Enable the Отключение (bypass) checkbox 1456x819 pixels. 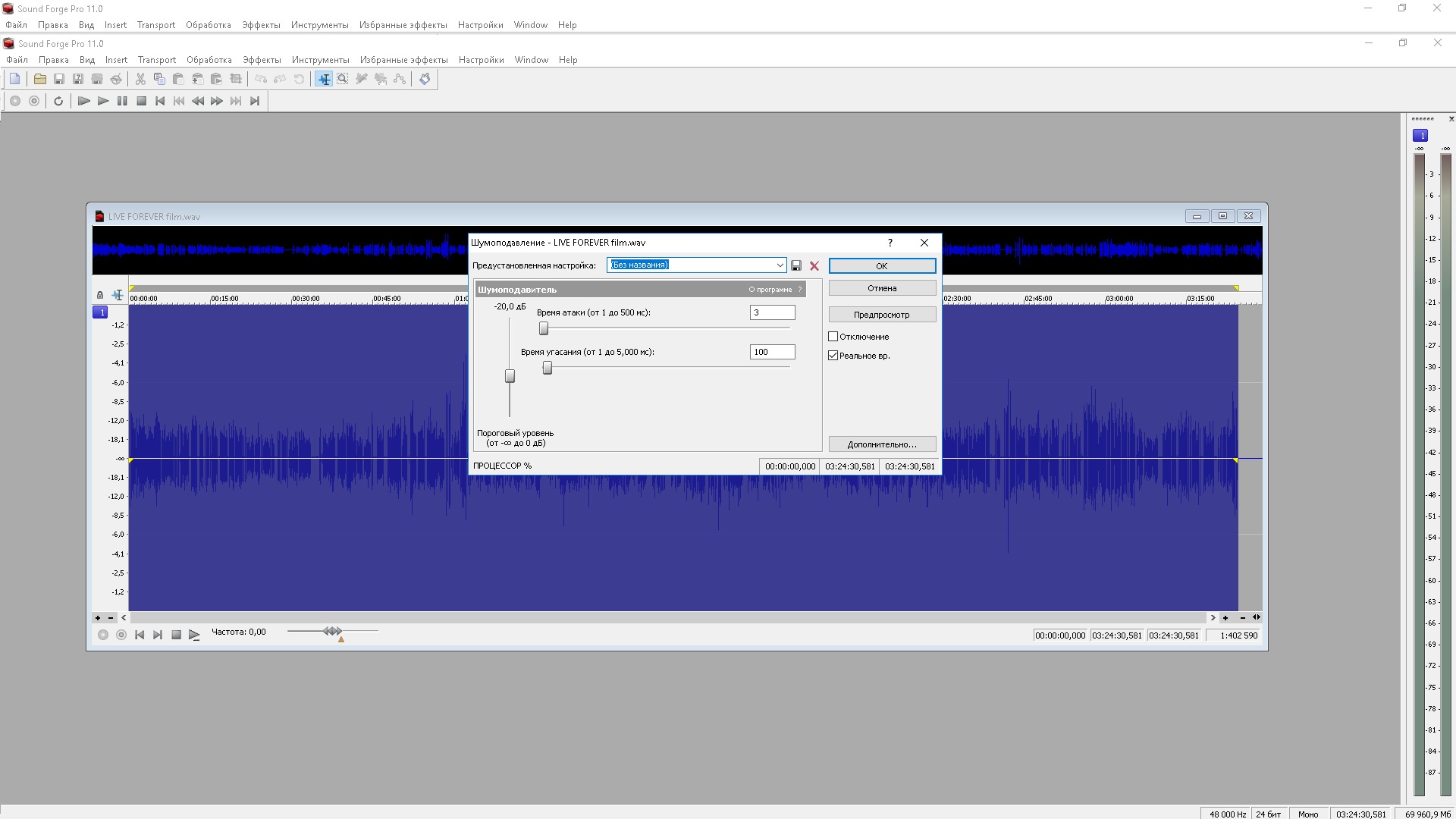pyautogui.click(x=833, y=337)
